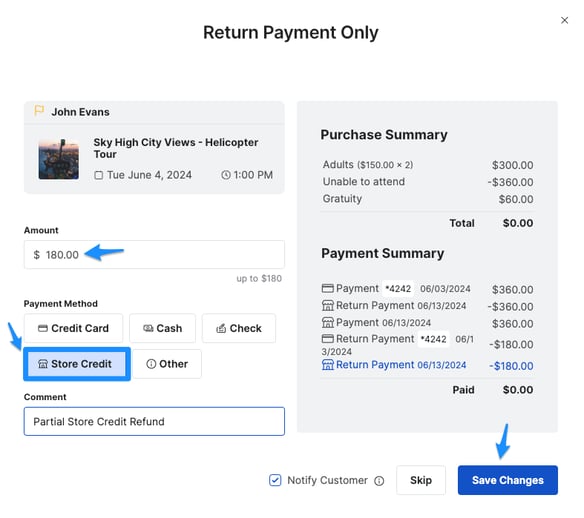Click the yellow flag icon beside John Evans

click(39, 111)
